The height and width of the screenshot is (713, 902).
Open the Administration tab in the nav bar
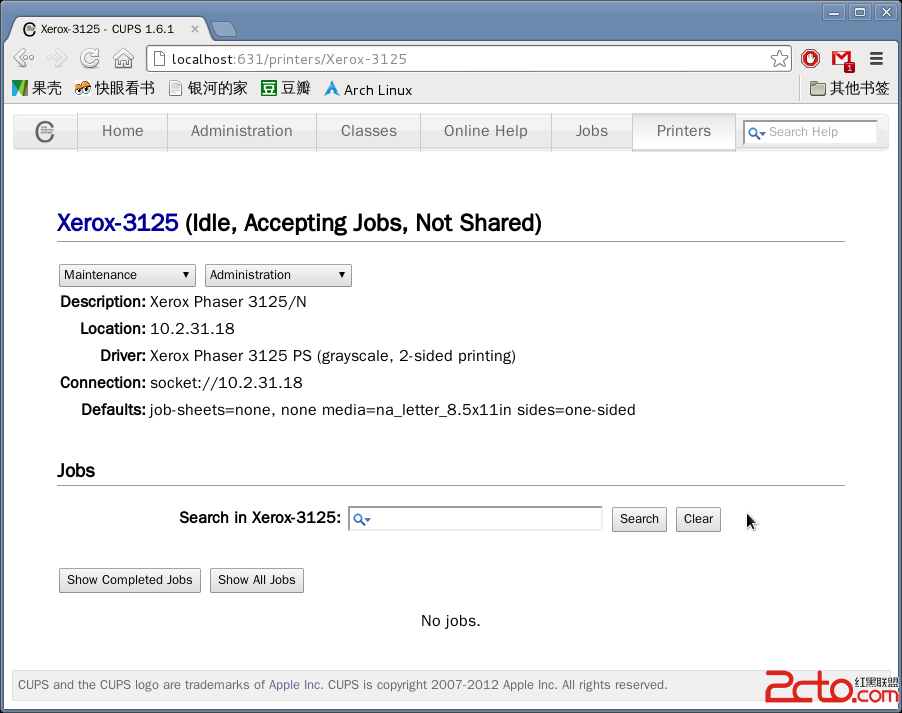tap(242, 131)
